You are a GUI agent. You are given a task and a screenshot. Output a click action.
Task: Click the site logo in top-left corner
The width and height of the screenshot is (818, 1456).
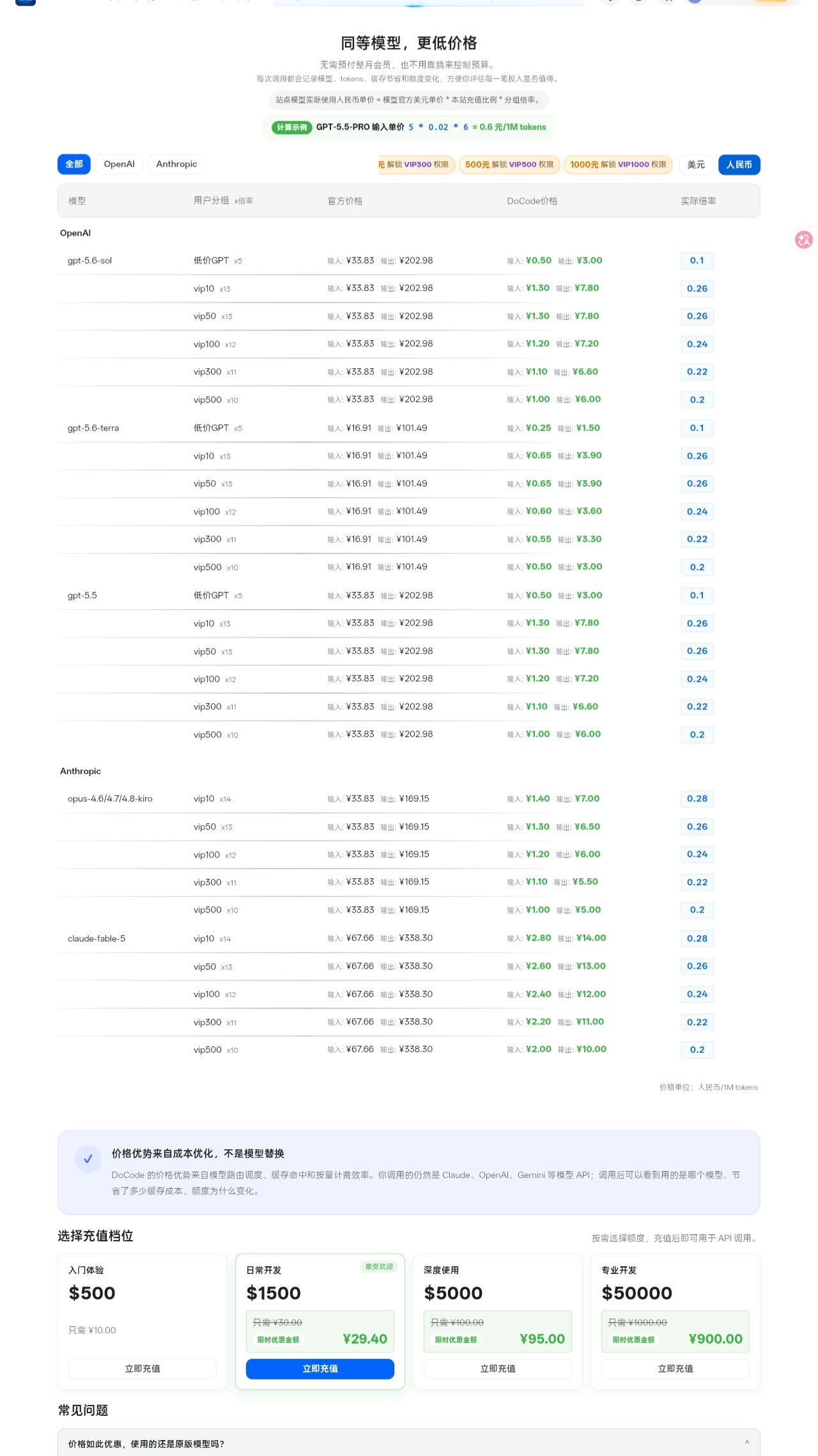[x=26, y=2]
